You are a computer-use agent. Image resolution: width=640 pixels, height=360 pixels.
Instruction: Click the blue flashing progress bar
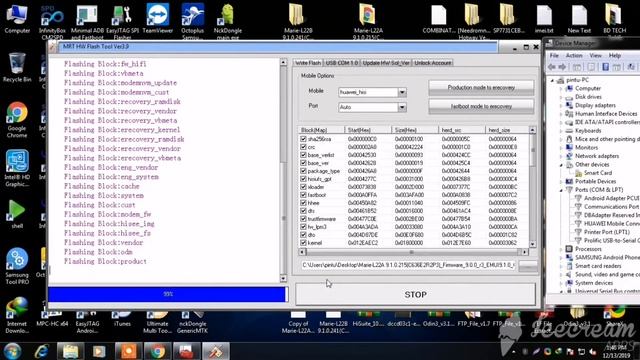(168, 294)
